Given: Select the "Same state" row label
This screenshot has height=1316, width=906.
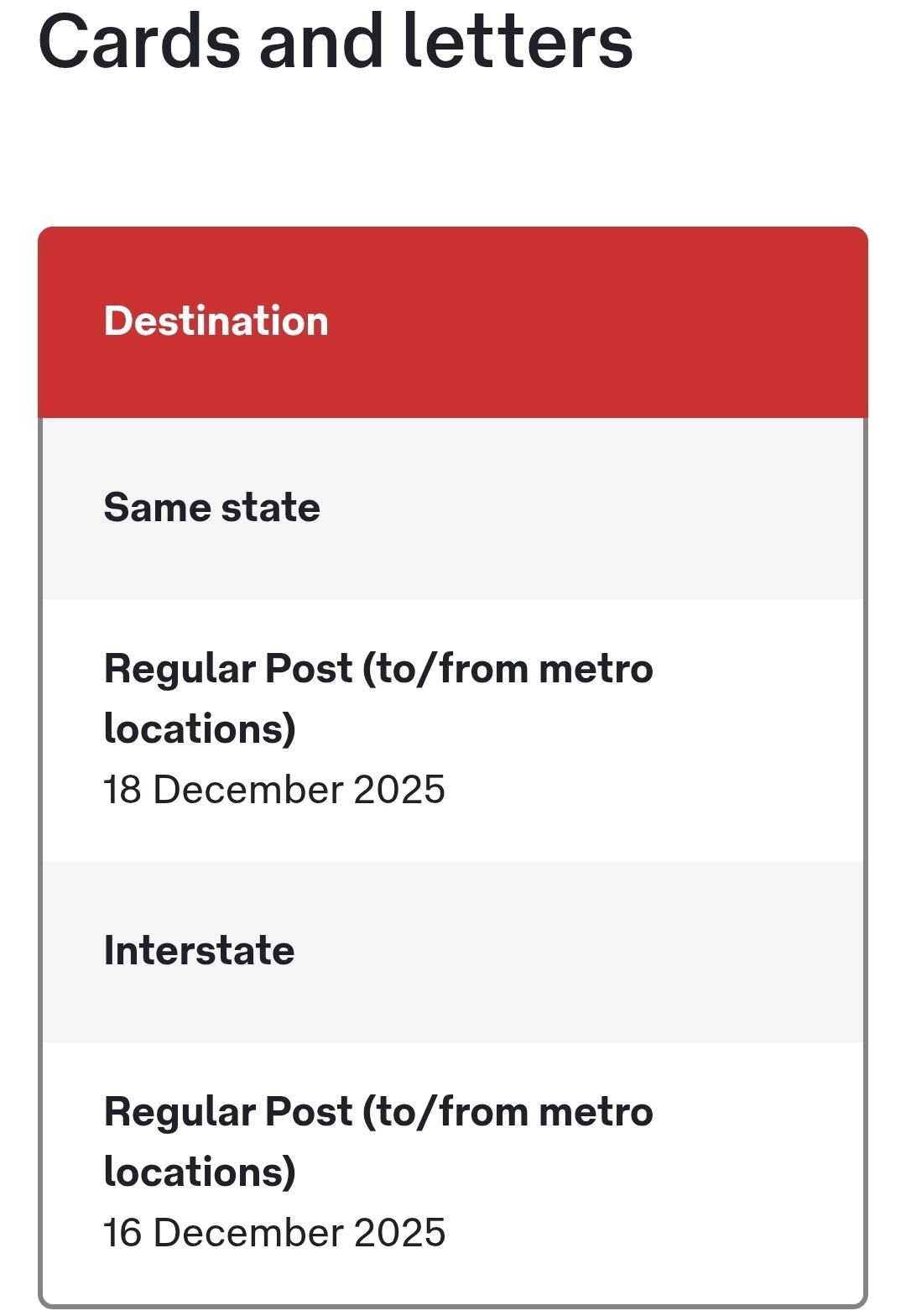Looking at the screenshot, I should point(211,508).
